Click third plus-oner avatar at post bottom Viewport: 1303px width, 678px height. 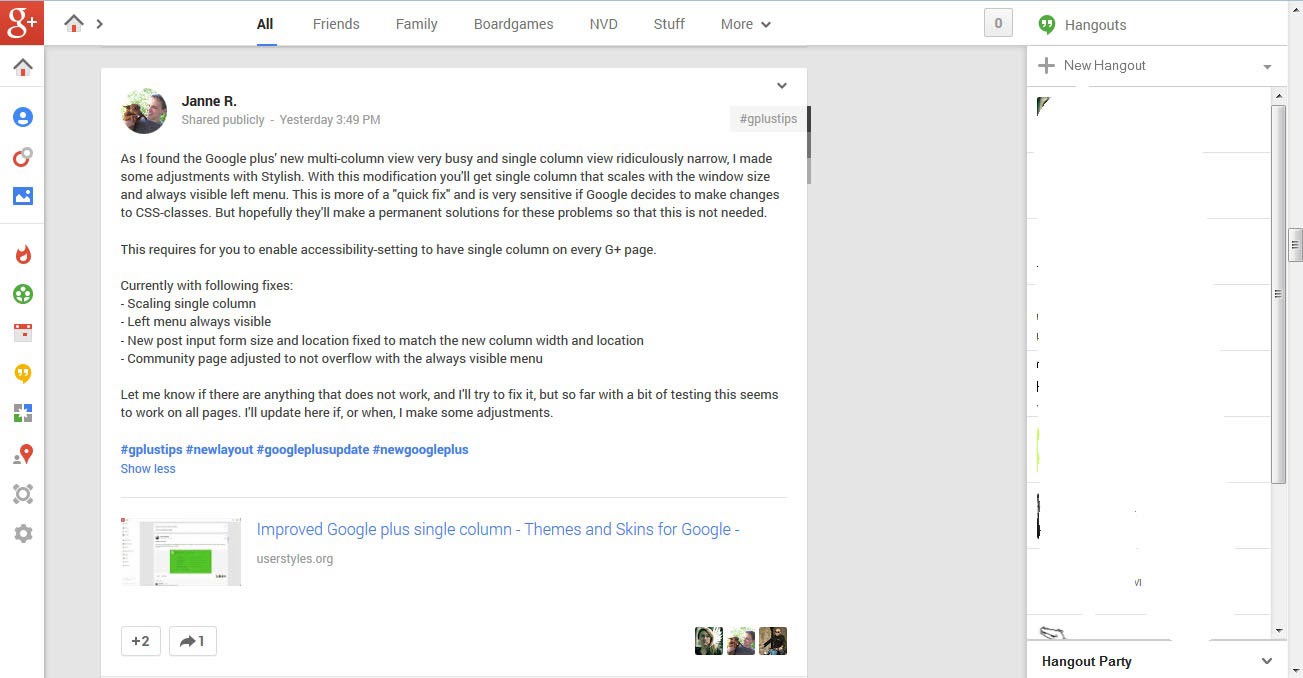(773, 641)
